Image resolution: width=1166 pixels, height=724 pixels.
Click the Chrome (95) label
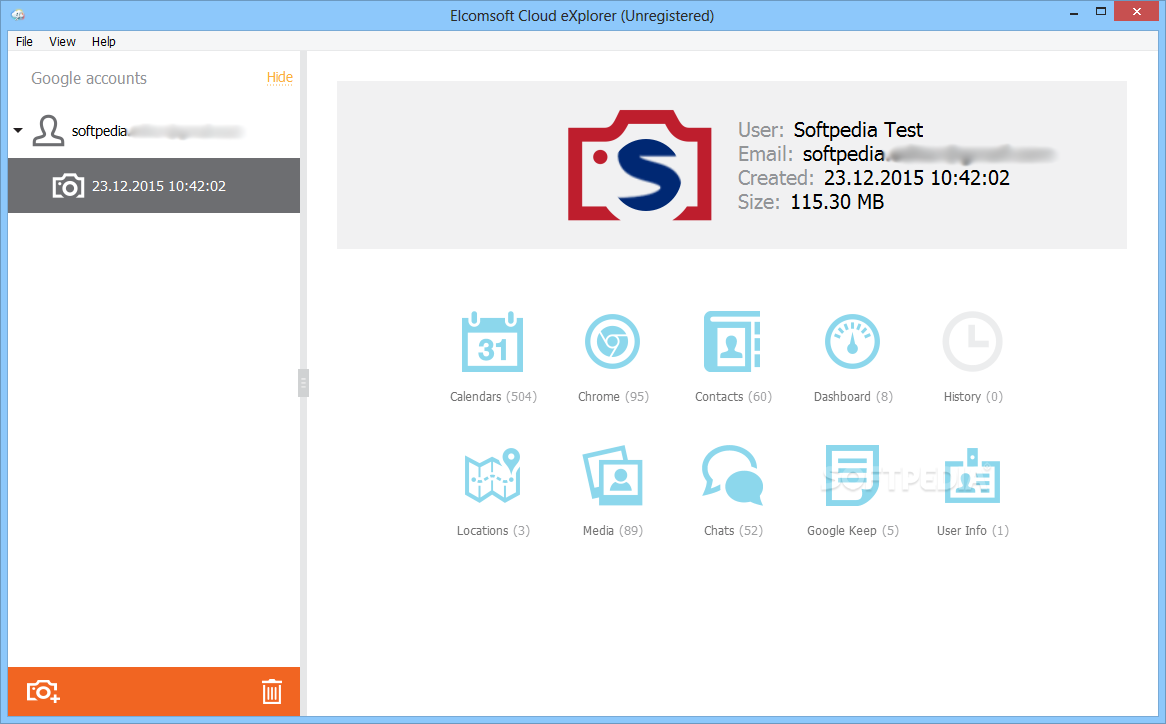(x=613, y=397)
